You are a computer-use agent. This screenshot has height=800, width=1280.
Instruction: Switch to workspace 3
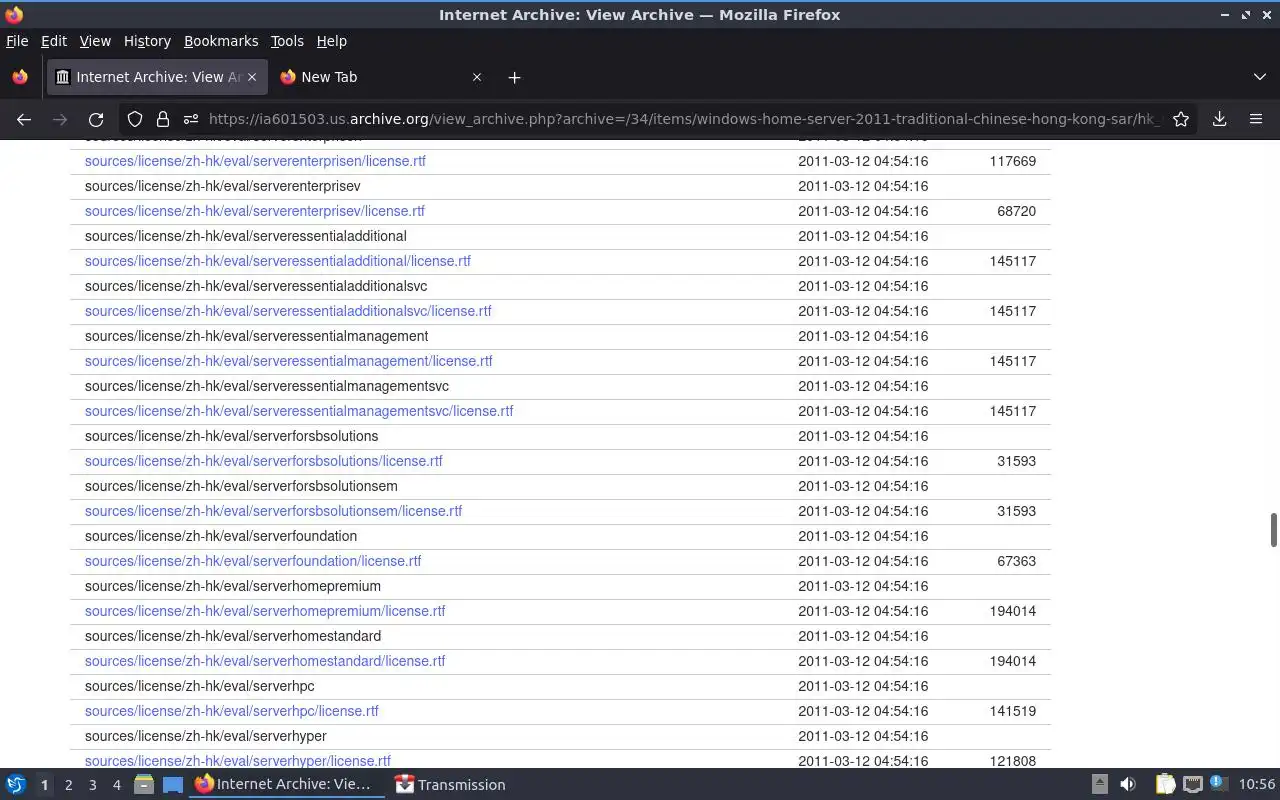click(92, 785)
